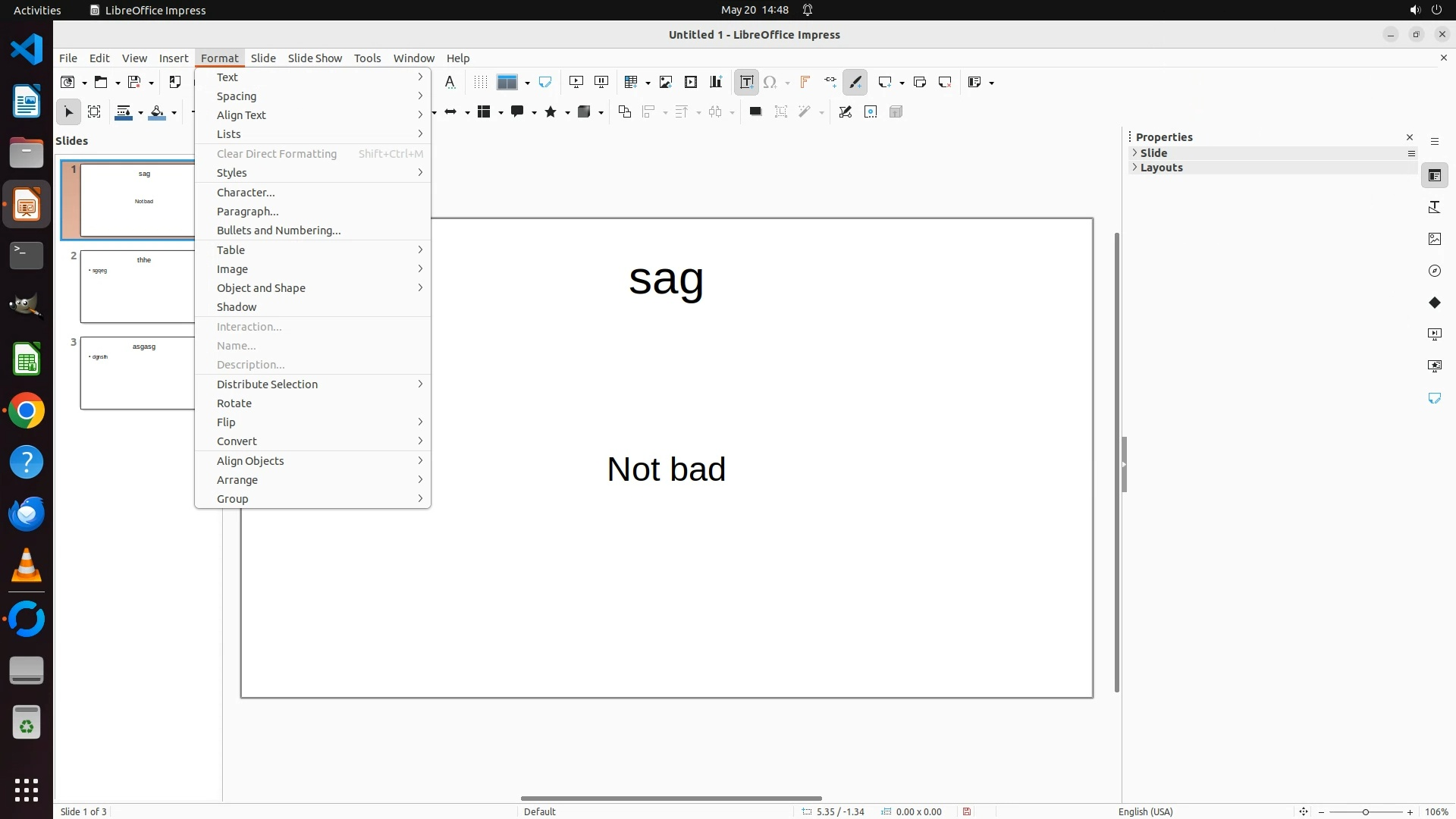Open the sidebar Navigator panel
Screen dimensions: 1456x819
[x=1434, y=271]
